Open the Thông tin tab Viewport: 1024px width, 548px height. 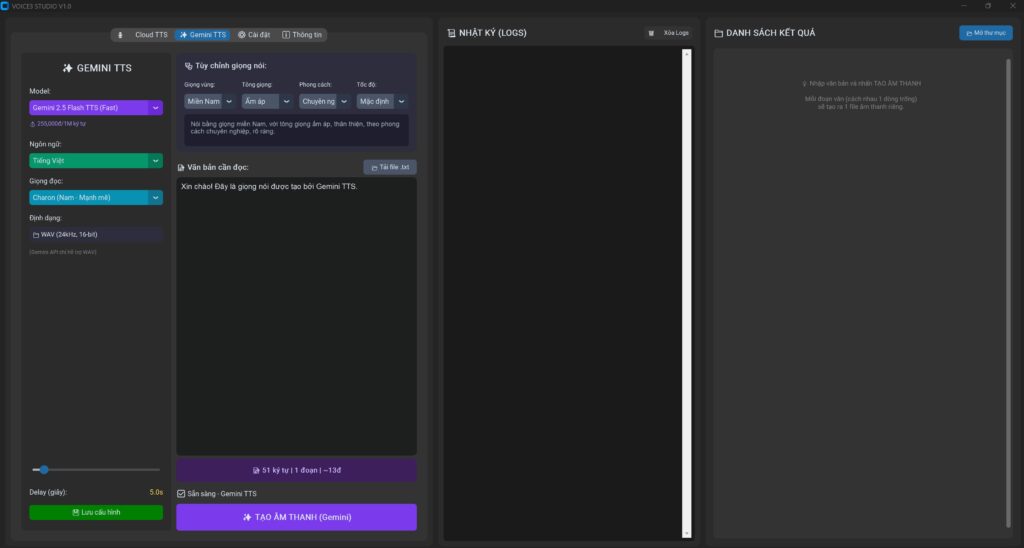point(302,35)
